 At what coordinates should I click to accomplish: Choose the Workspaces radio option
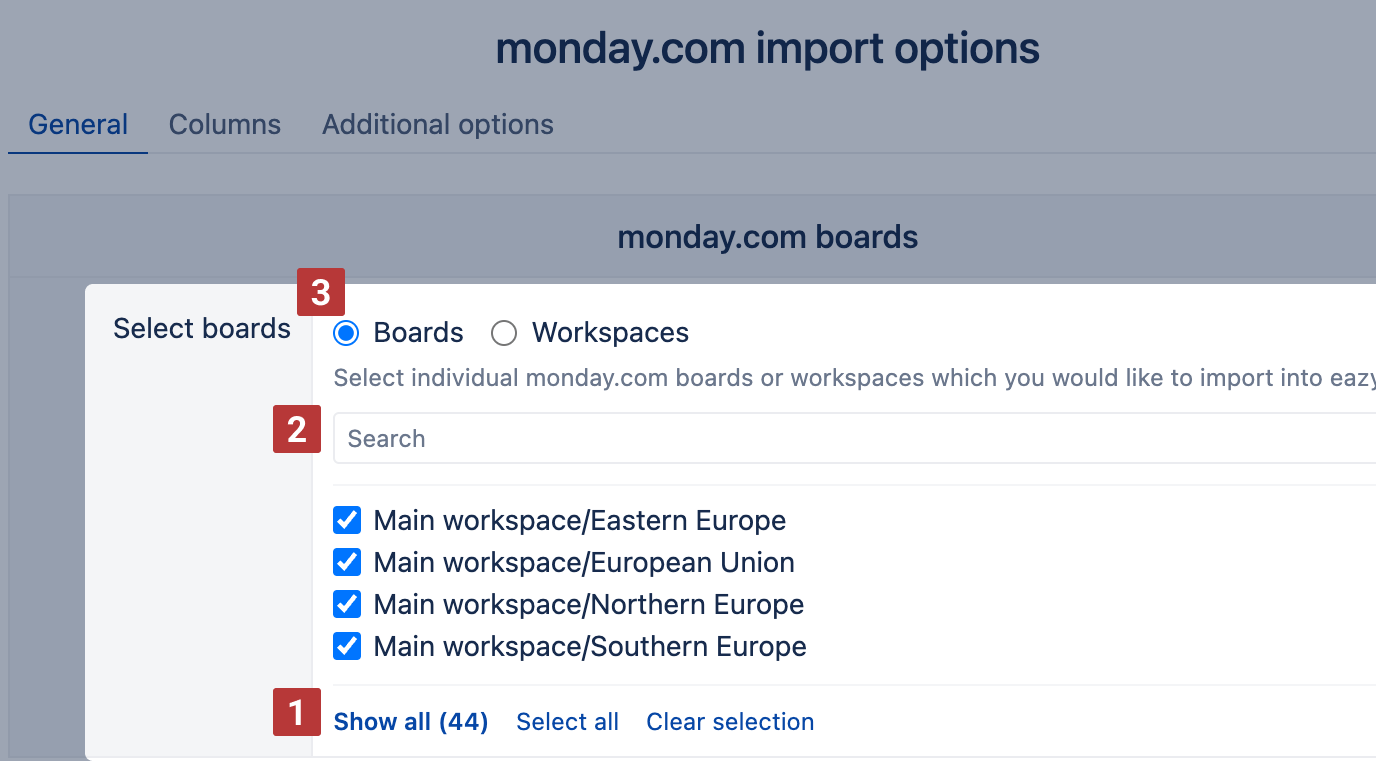pyautogui.click(x=504, y=333)
